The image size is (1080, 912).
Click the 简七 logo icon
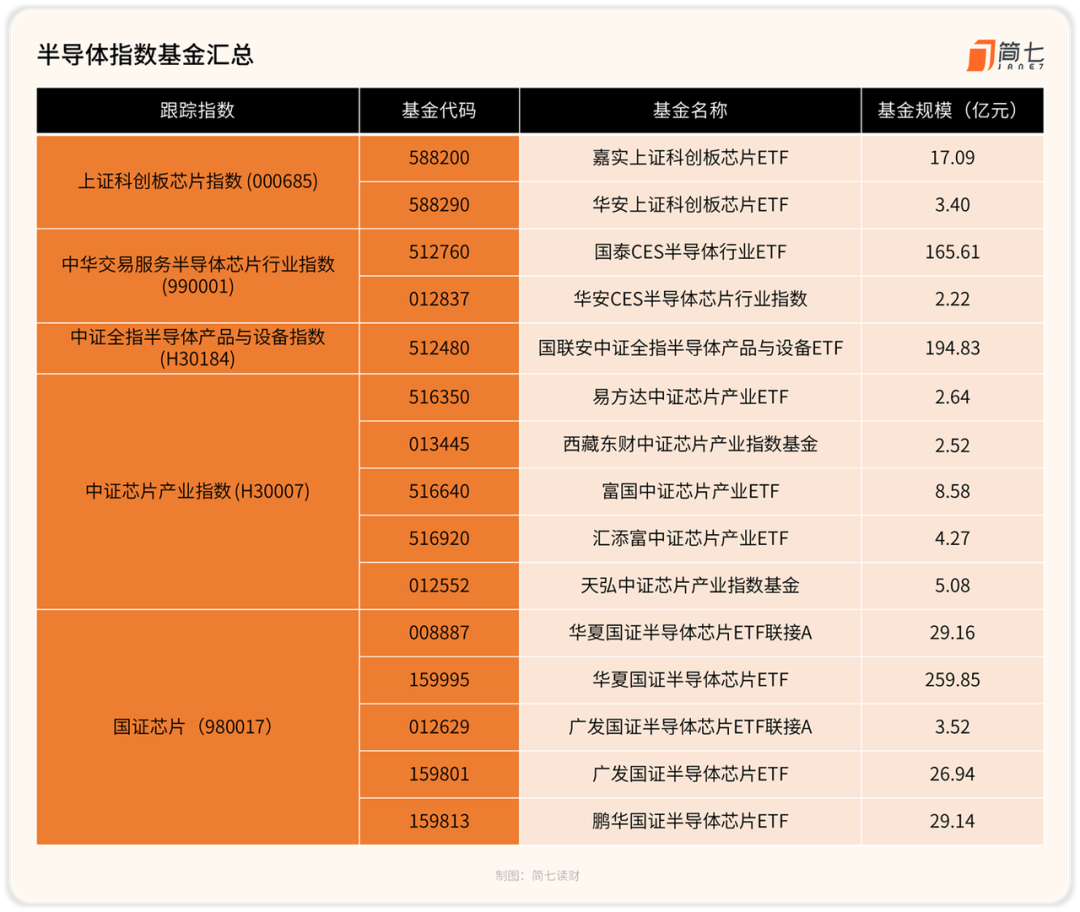pos(1006,56)
